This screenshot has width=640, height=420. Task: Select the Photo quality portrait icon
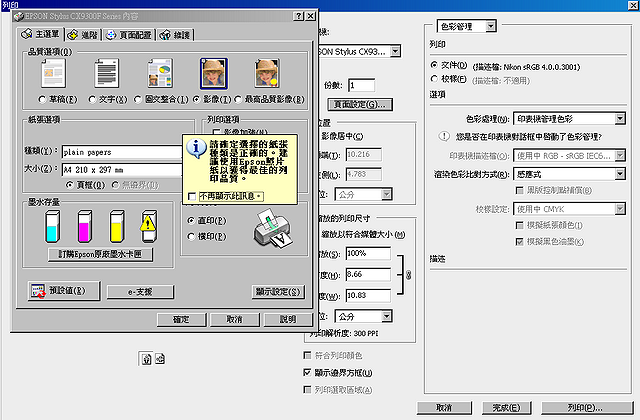(x=213, y=73)
